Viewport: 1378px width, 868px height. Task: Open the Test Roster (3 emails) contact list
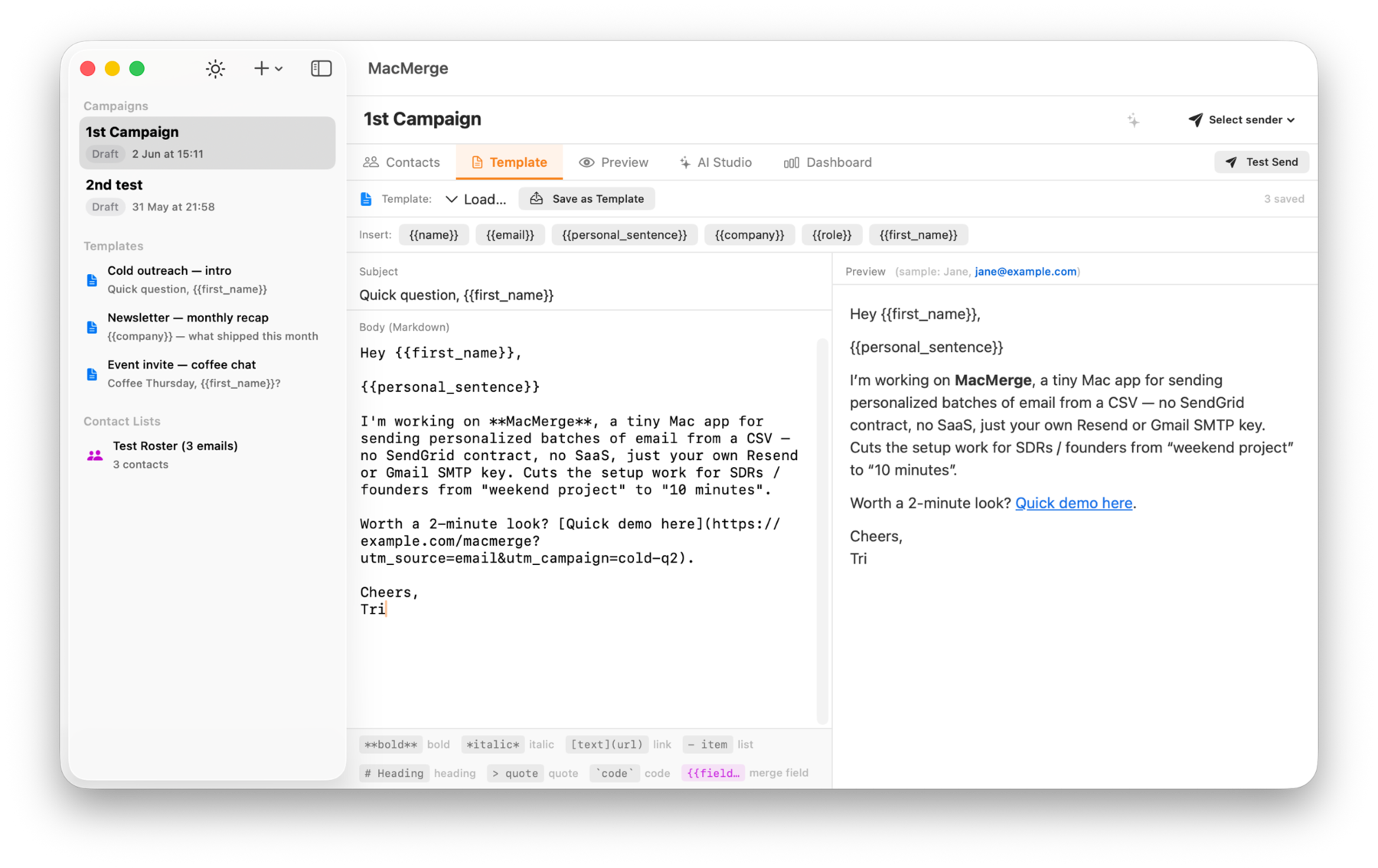(207, 455)
